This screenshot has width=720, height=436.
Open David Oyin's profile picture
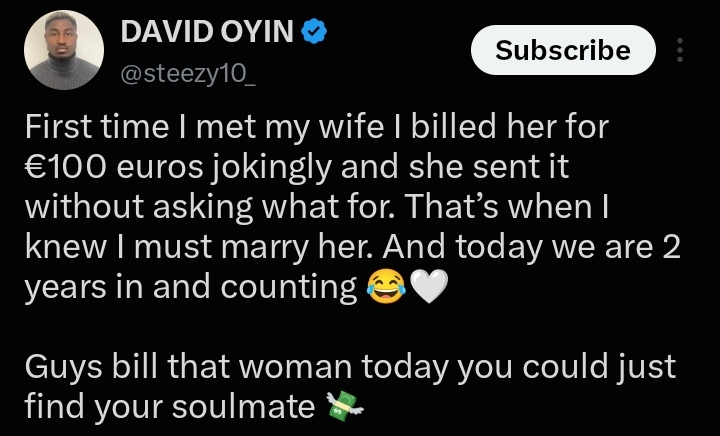[64, 50]
